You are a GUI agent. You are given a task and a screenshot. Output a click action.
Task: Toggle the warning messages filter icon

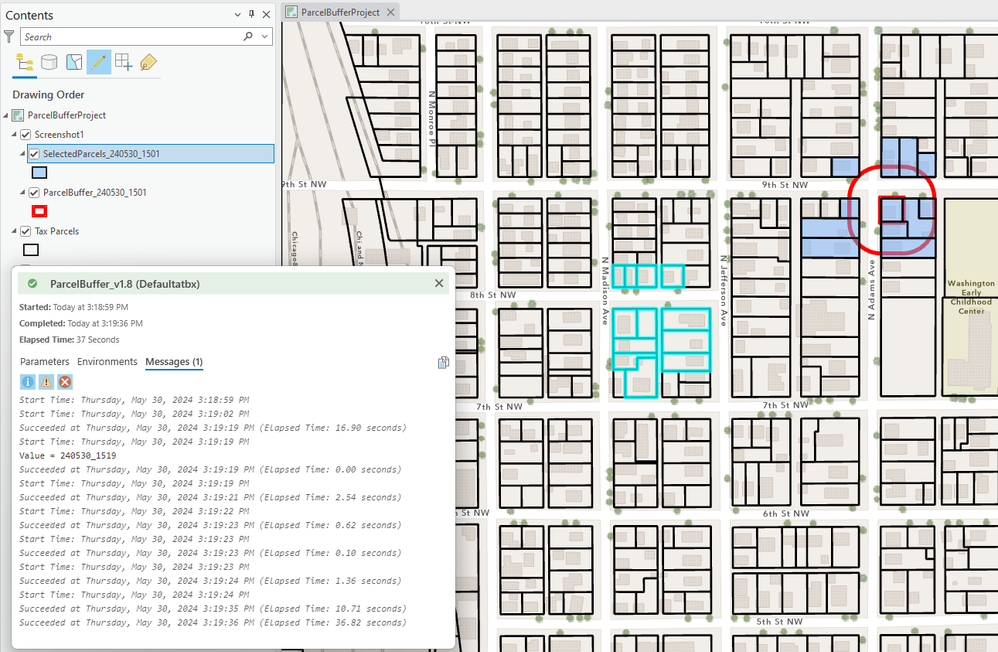(46, 381)
